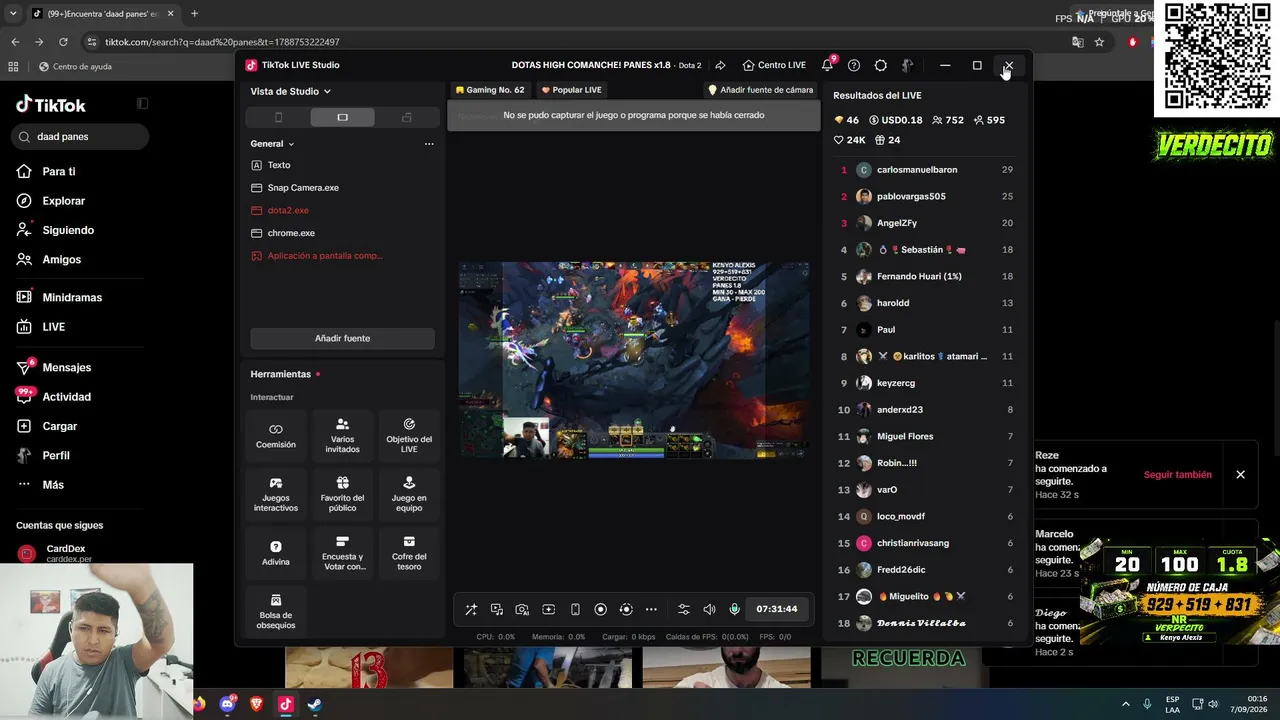Click the Popular LIVE badge
This screenshot has height=720, width=1280.
571,90
